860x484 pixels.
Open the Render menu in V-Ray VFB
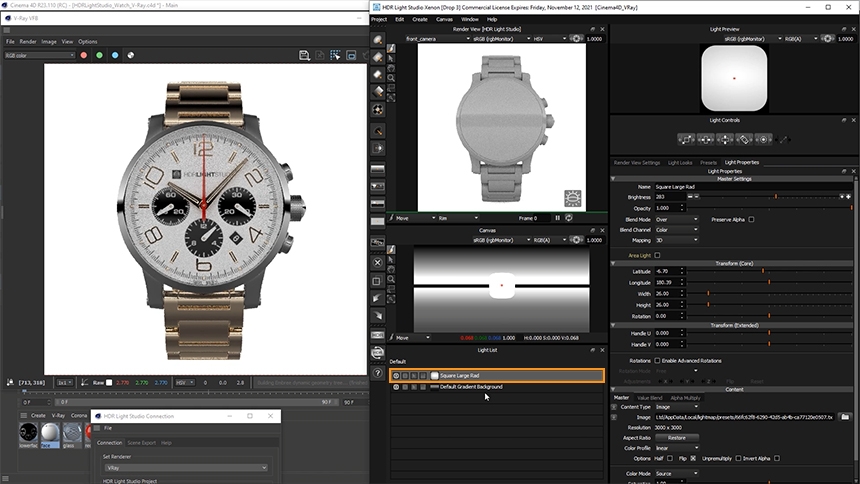[x=28, y=42]
